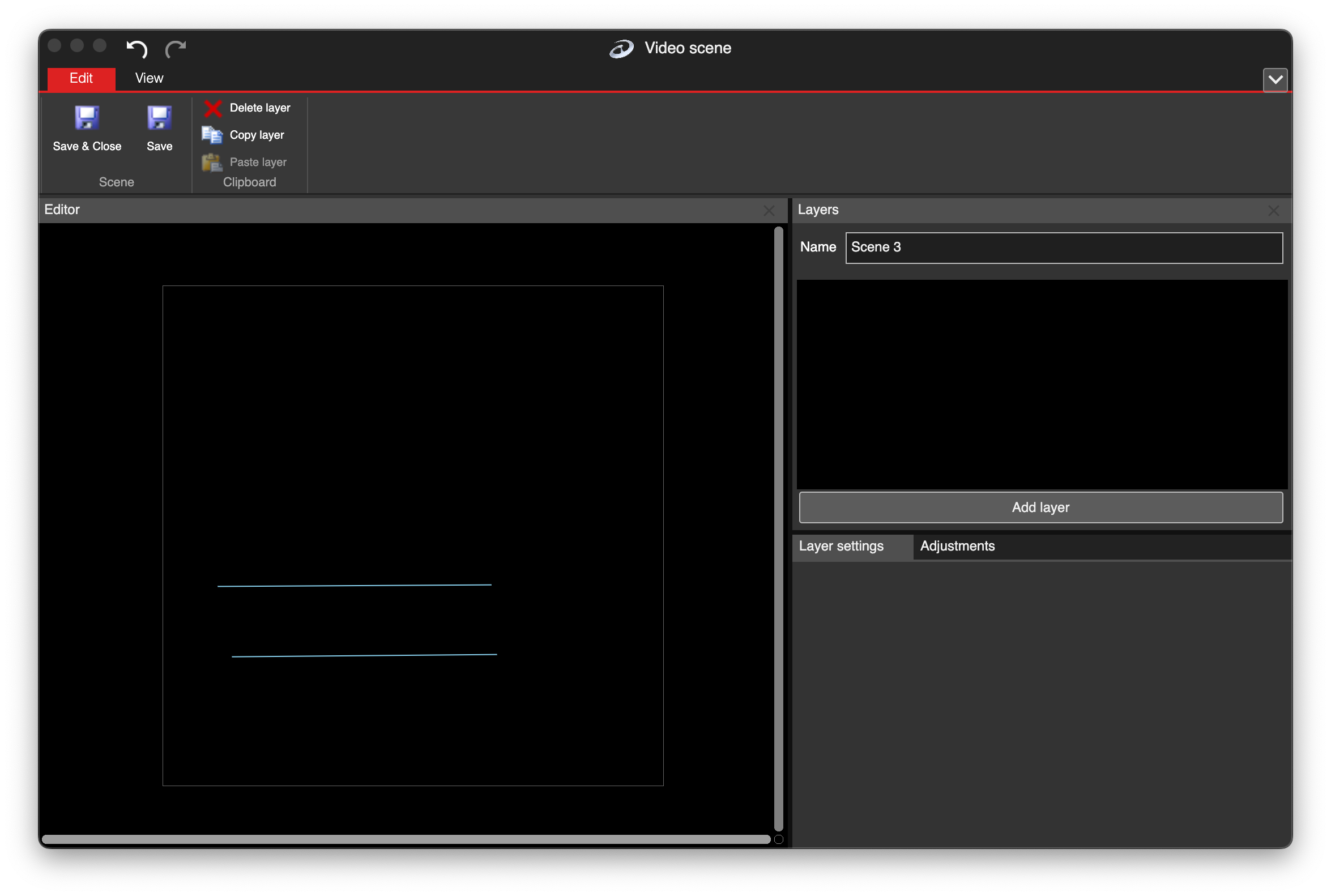Click the Copy layer icon
Viewport: 1331px width, 896px height.
[212, 135]
